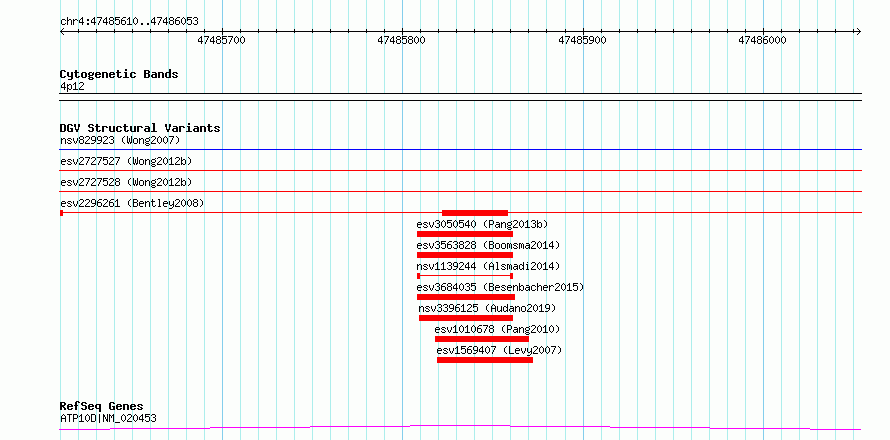Click the 47485900 ruler position label
Image resolution: width=890 pixels, height=440 pixels.
[x=582, y=40]
